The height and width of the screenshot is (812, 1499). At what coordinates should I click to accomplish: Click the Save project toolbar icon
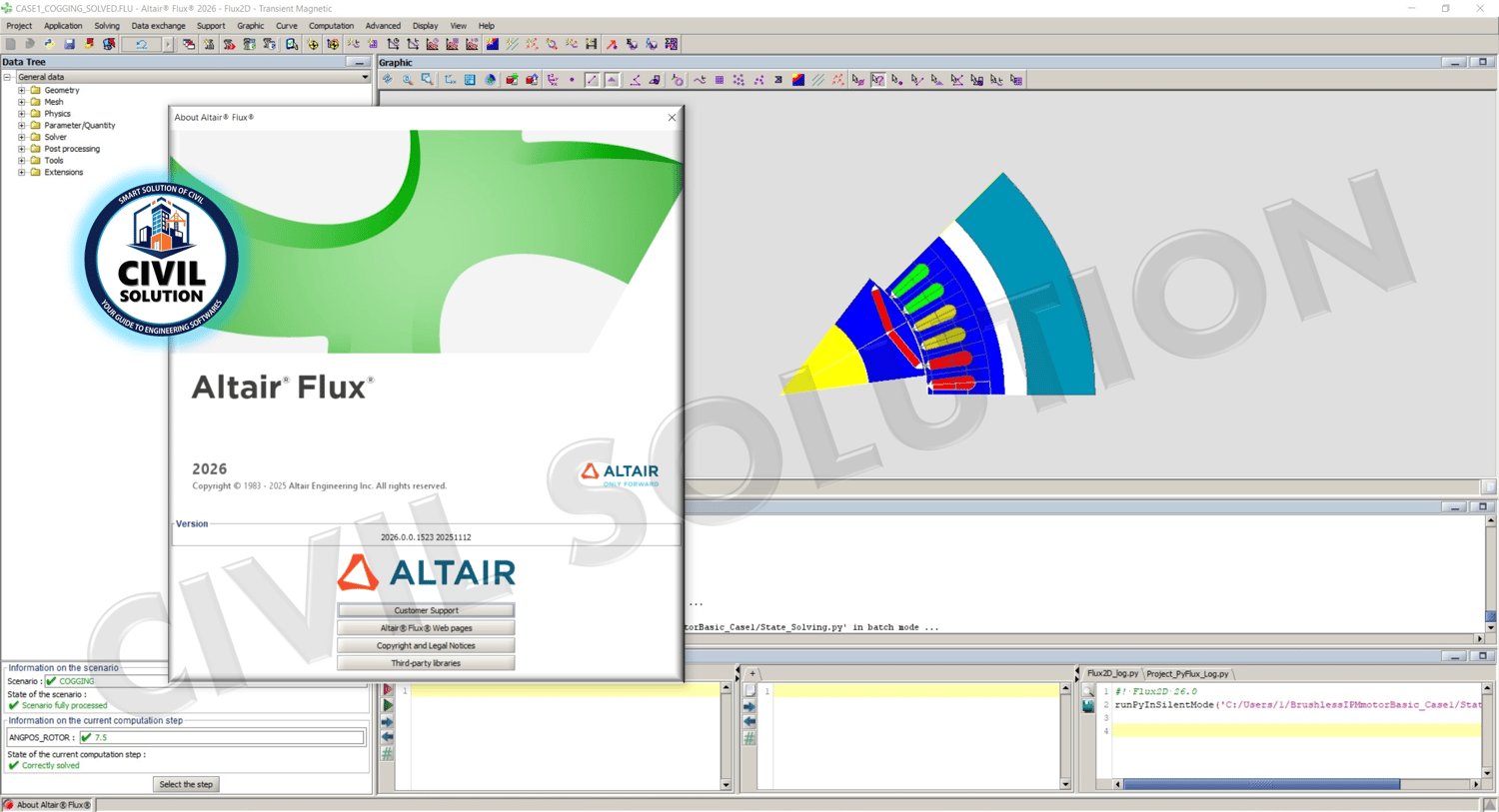pyautogui.click(x=69, y=44)
